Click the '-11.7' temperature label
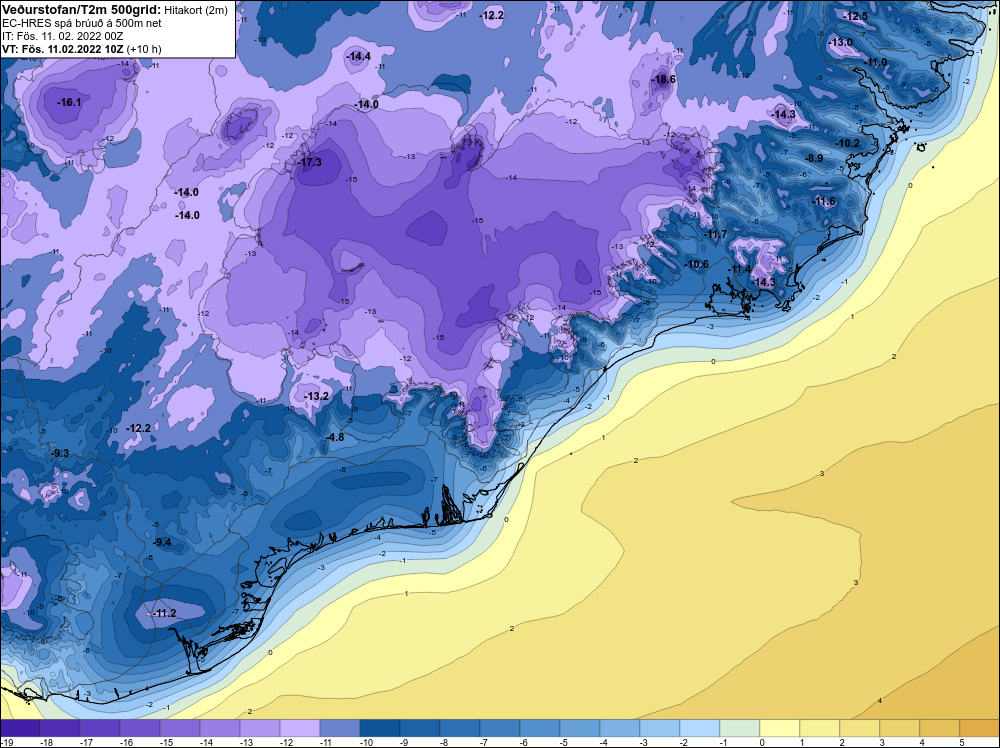 click(x=715, y=235)
